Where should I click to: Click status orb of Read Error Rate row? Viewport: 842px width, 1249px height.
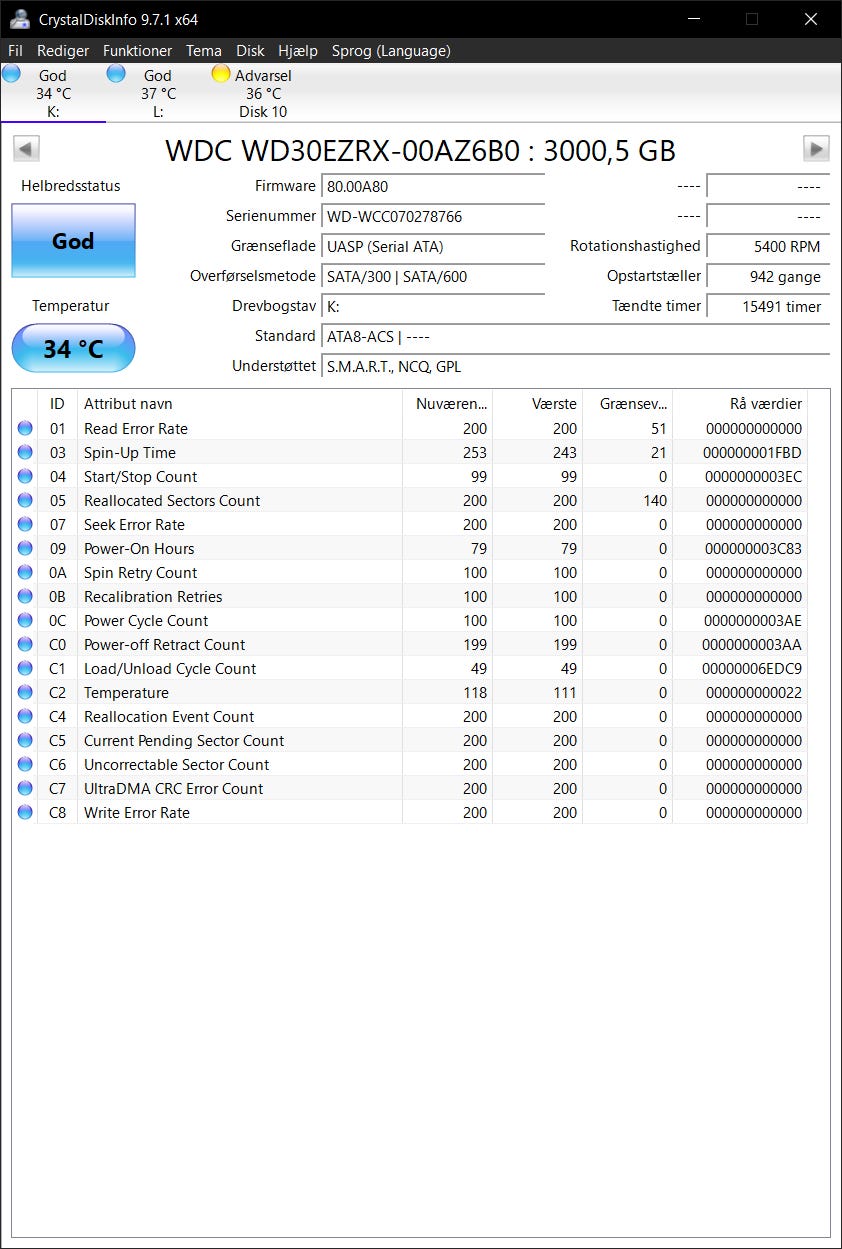(25, 429)
